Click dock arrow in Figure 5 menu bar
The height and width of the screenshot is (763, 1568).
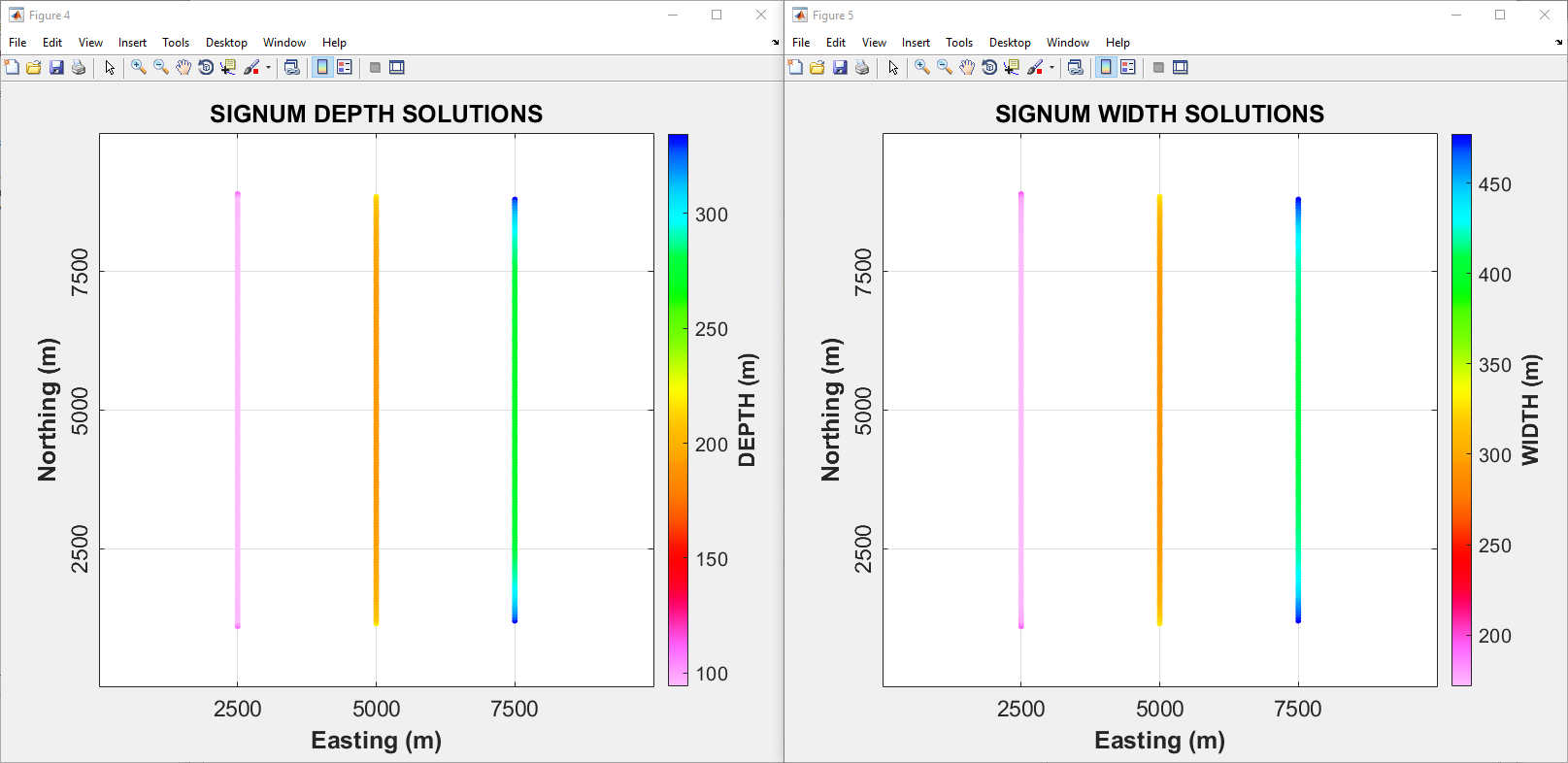coord(1558,43)
